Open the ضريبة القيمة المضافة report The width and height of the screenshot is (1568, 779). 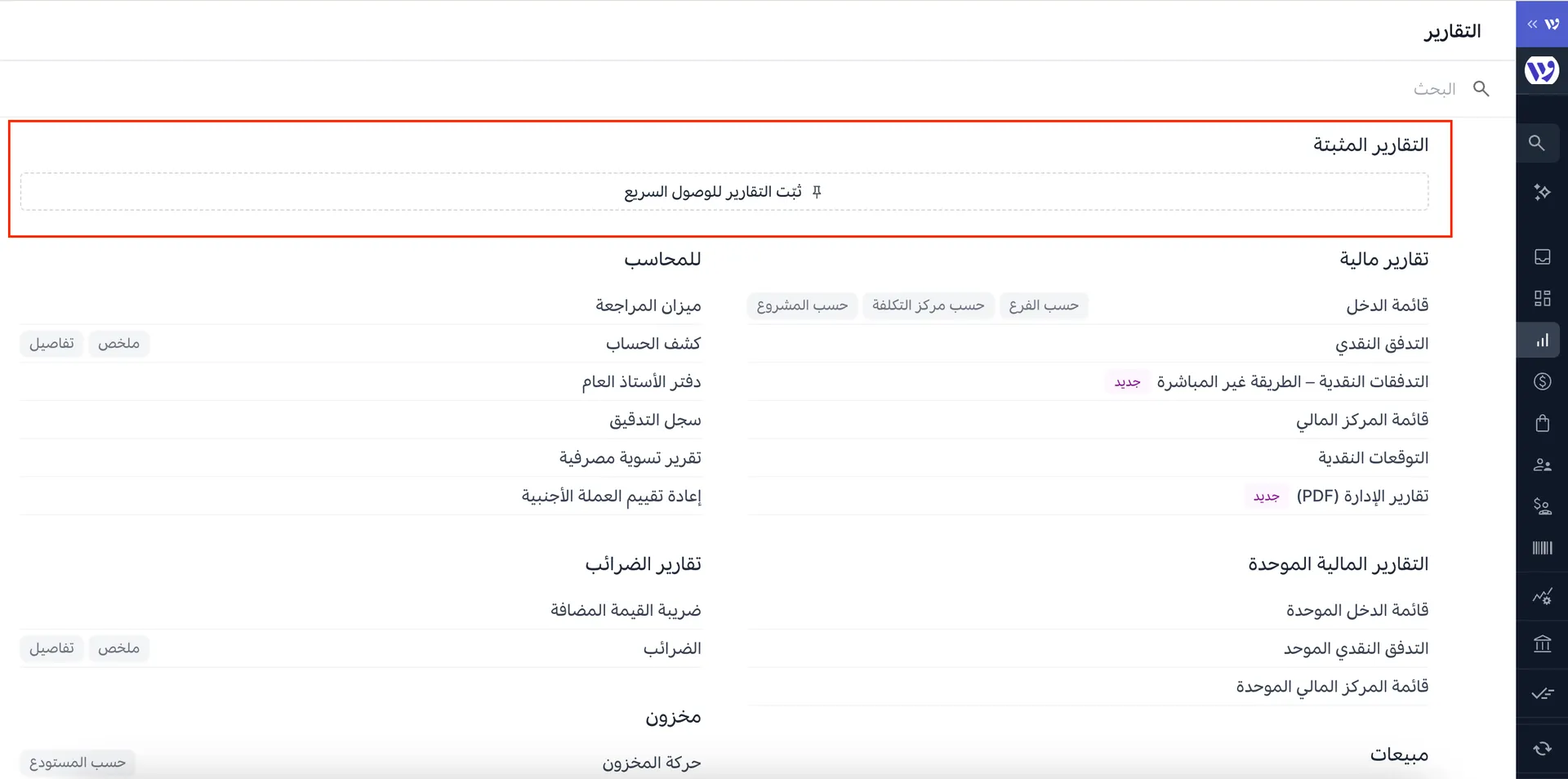[626, 610]
